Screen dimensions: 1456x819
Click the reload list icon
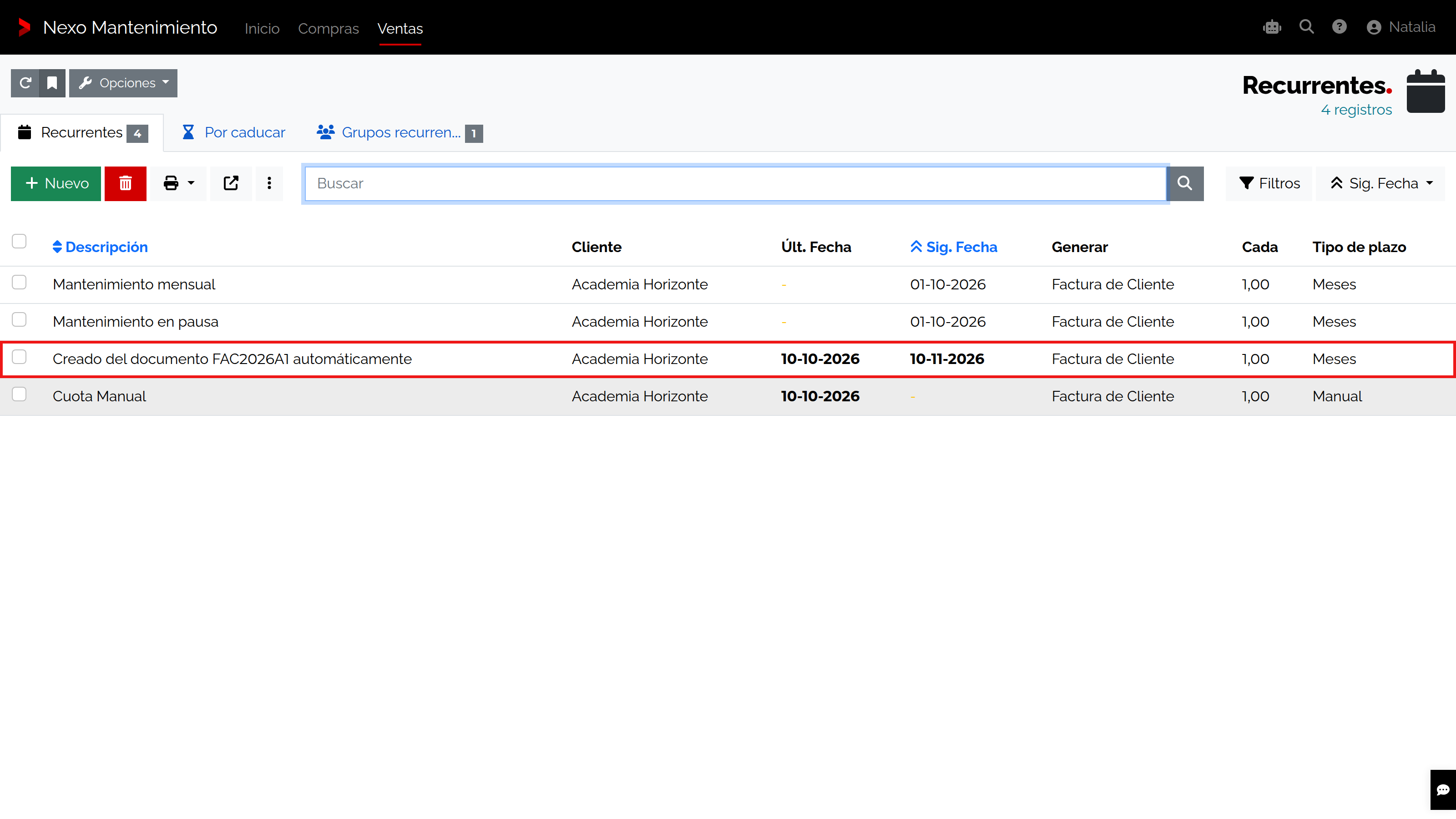pyautogui.click(x=25, y=83)
